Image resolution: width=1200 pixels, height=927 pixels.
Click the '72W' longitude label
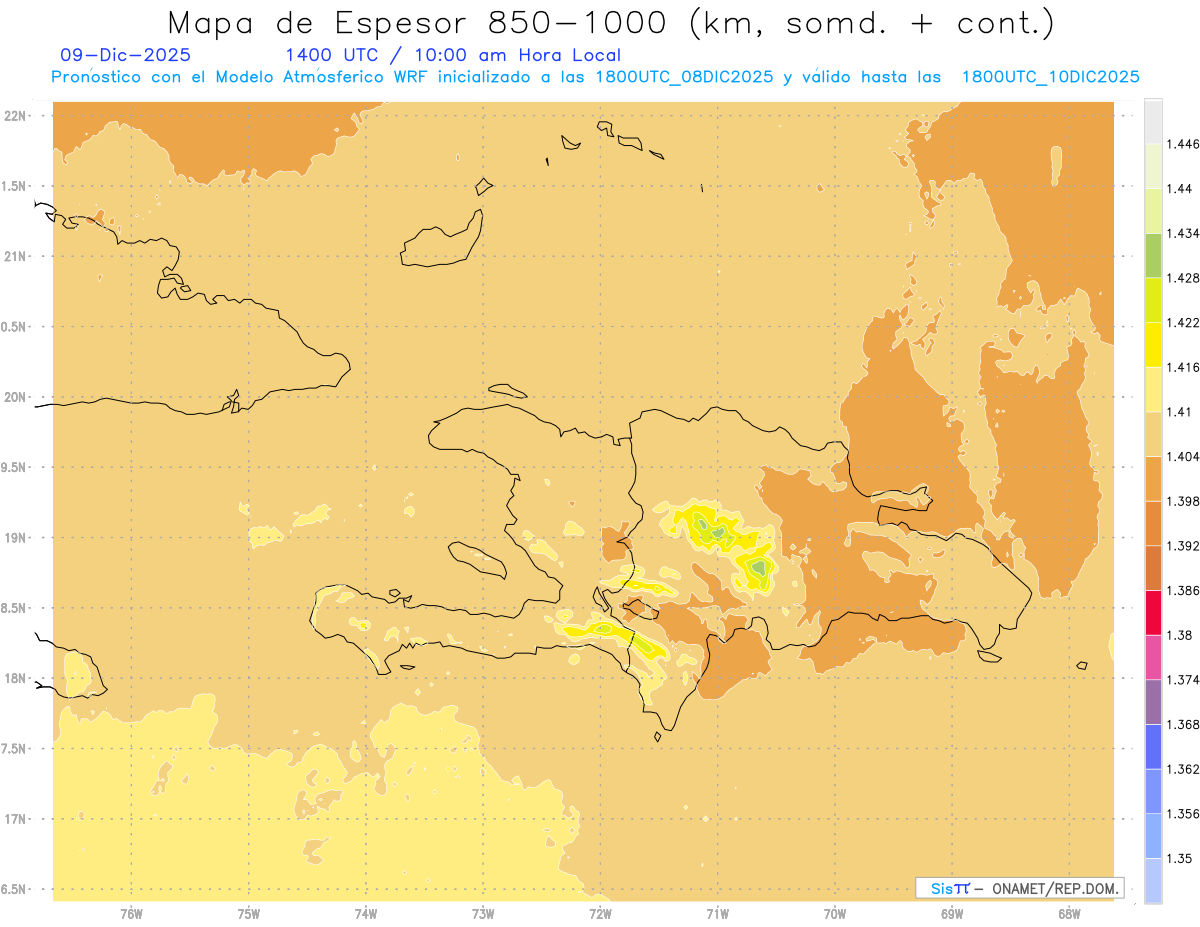tap(600, 913)
